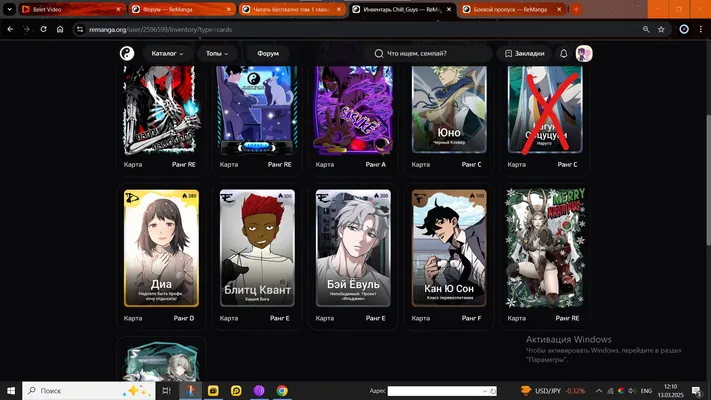Open the Кан Ю Сон card
Screen dimensions: 711x400
click(x=449, y=248)
